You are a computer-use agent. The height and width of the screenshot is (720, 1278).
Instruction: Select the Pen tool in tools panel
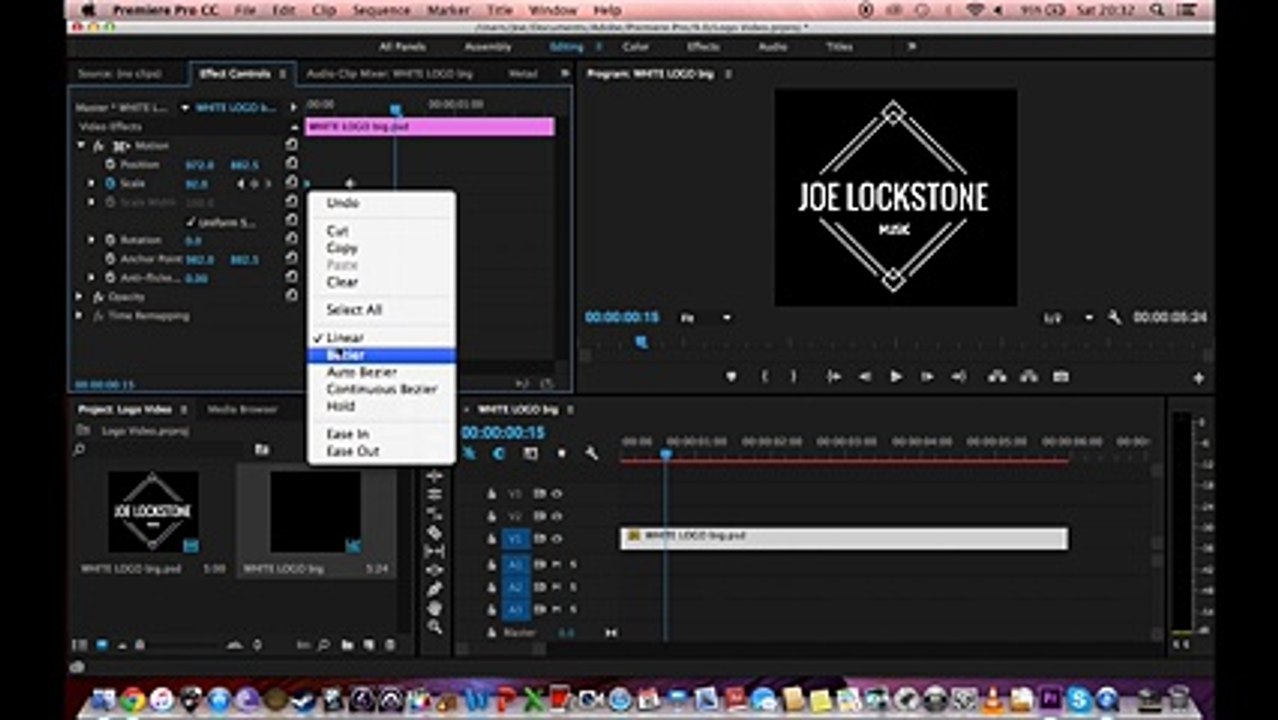pyautogui.click(x=435, y=589)
